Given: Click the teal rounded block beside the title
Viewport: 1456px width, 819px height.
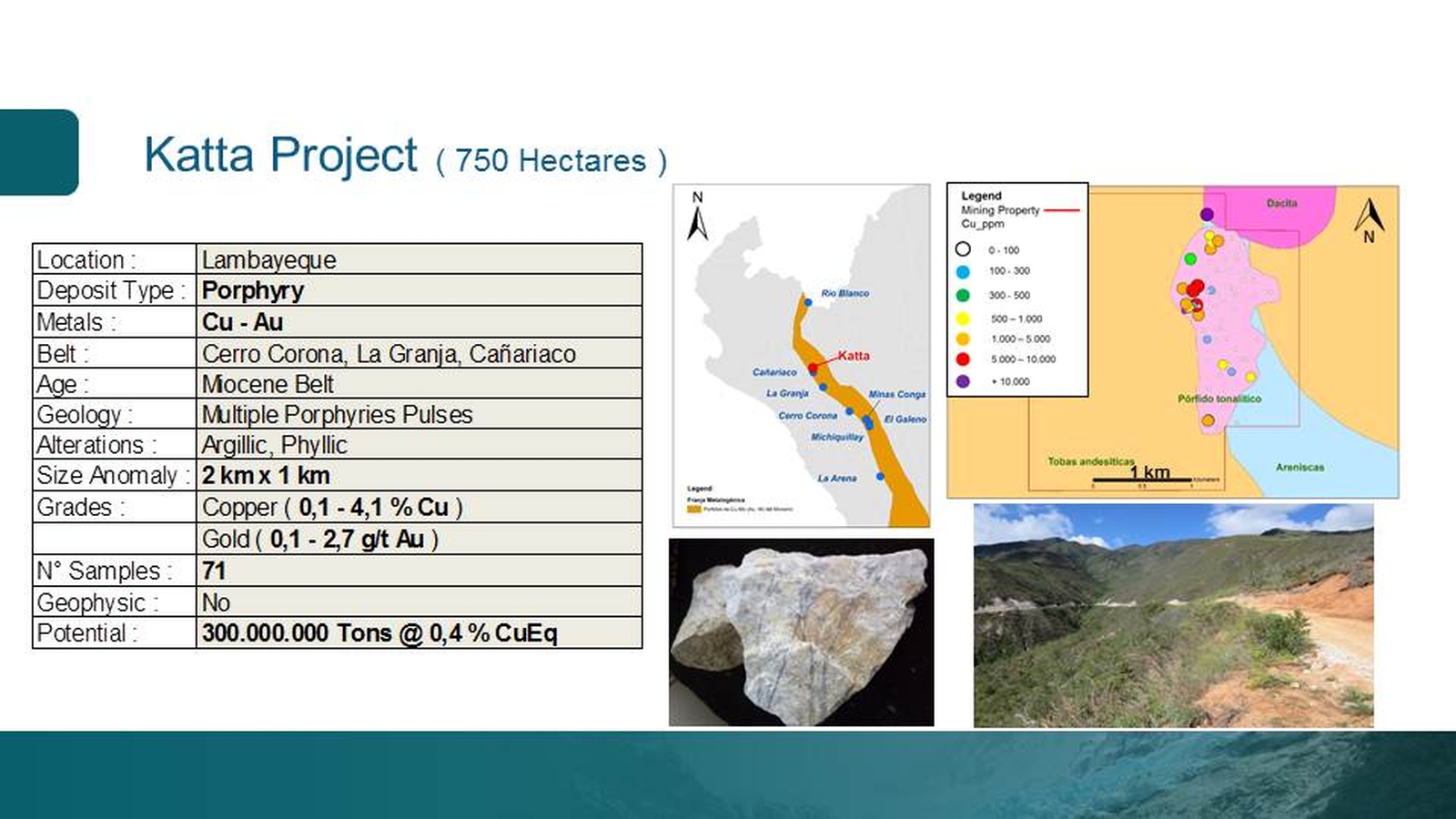Looking at the screenshot, I should coord(39,152).
